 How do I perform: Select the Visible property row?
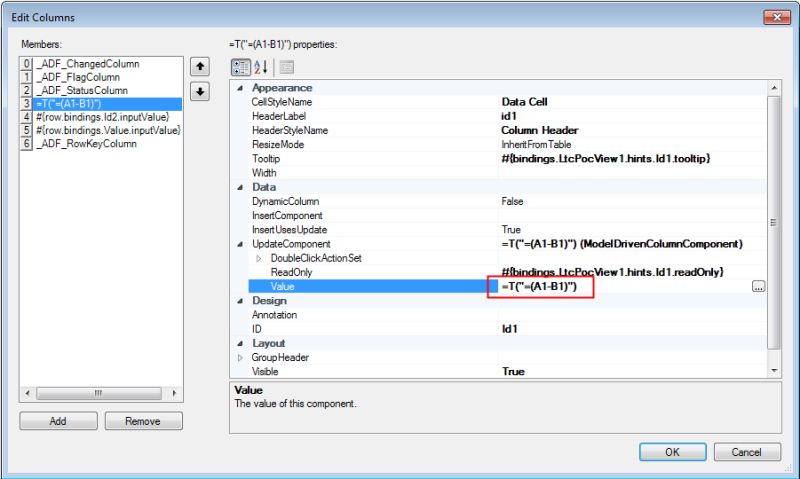508,372
